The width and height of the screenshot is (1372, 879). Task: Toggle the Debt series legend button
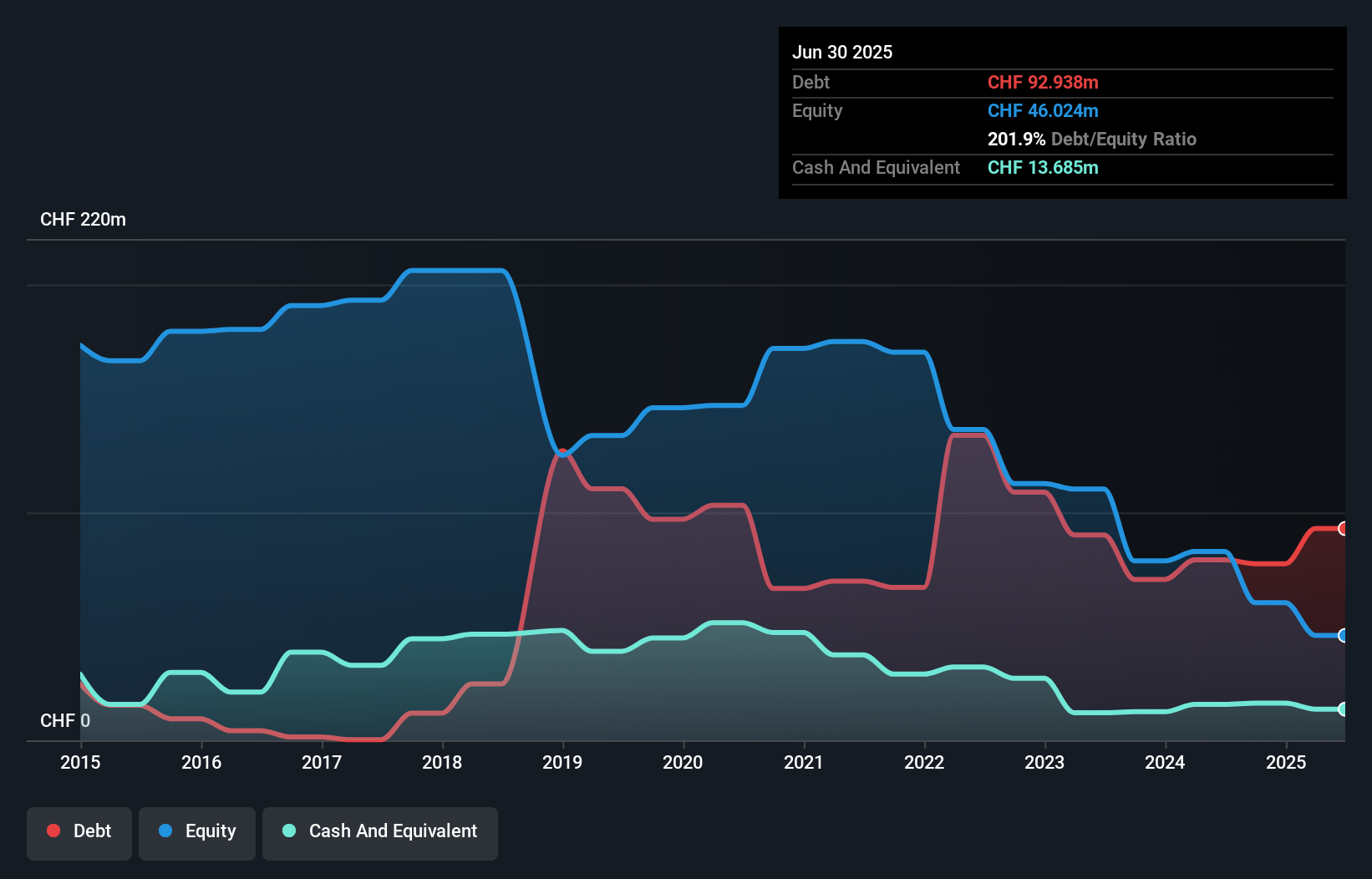(79, 832)
